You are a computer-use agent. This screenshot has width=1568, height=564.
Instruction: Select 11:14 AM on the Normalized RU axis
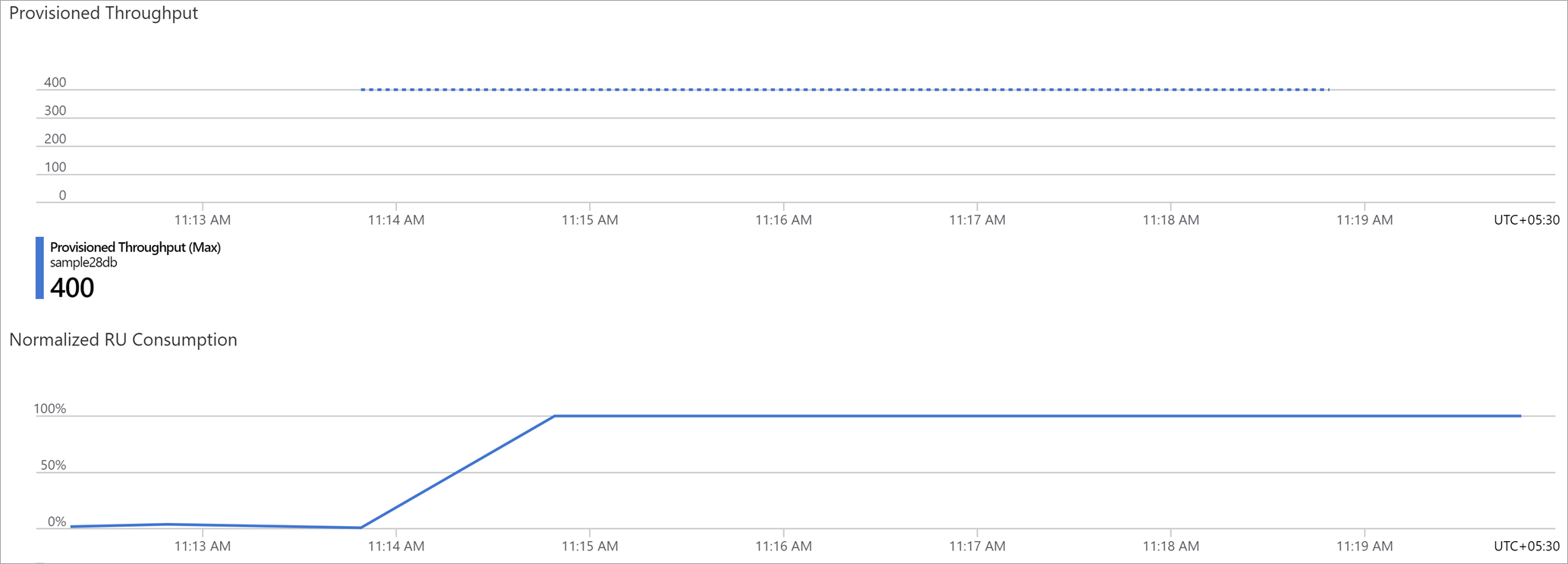396,547
